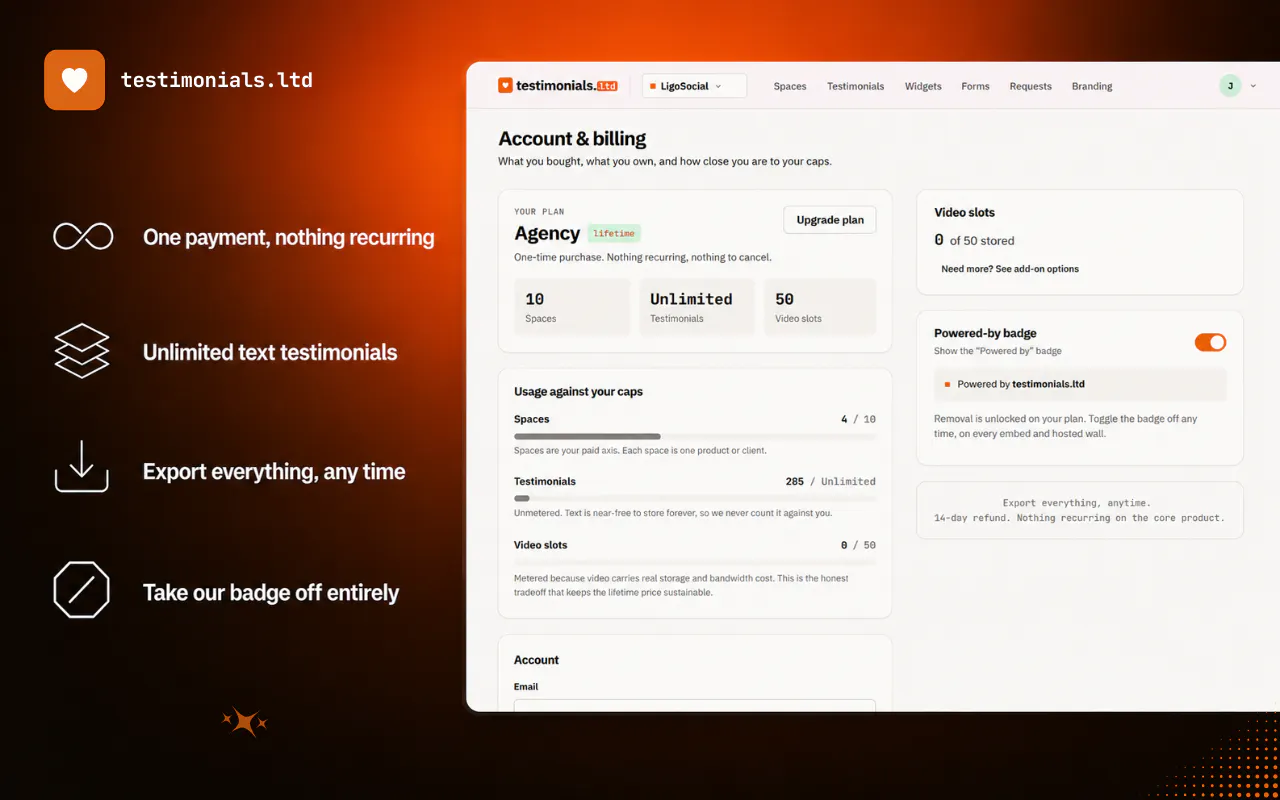Click the 285 / Unlimited count

point(830,481)
